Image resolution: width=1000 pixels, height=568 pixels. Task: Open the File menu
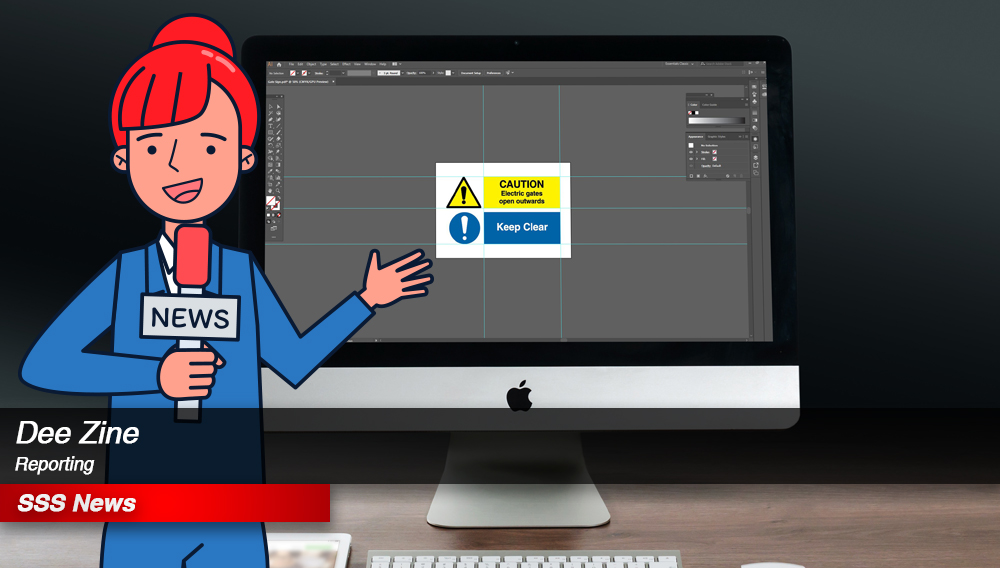291,64
